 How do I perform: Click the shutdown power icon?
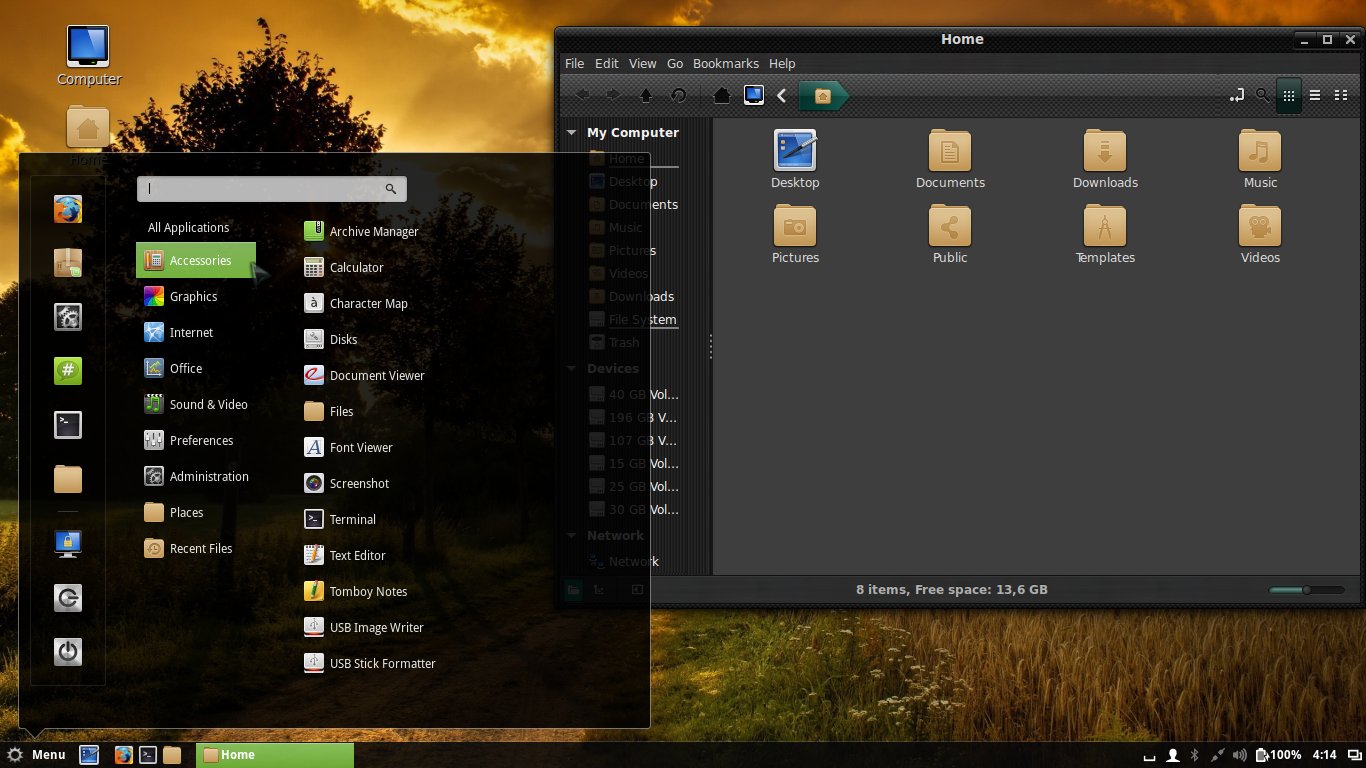click(x=68, y=652)
